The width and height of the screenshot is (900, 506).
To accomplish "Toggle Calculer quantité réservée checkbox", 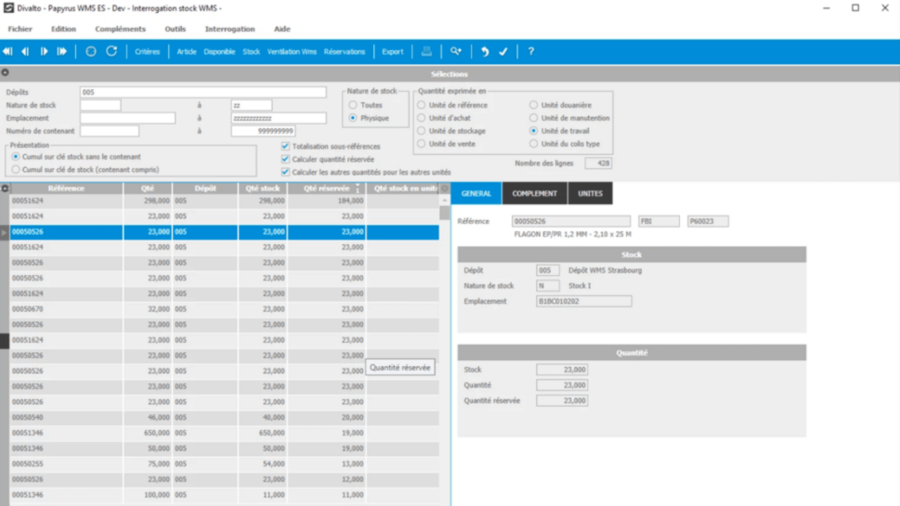I will tap(285, 159).
